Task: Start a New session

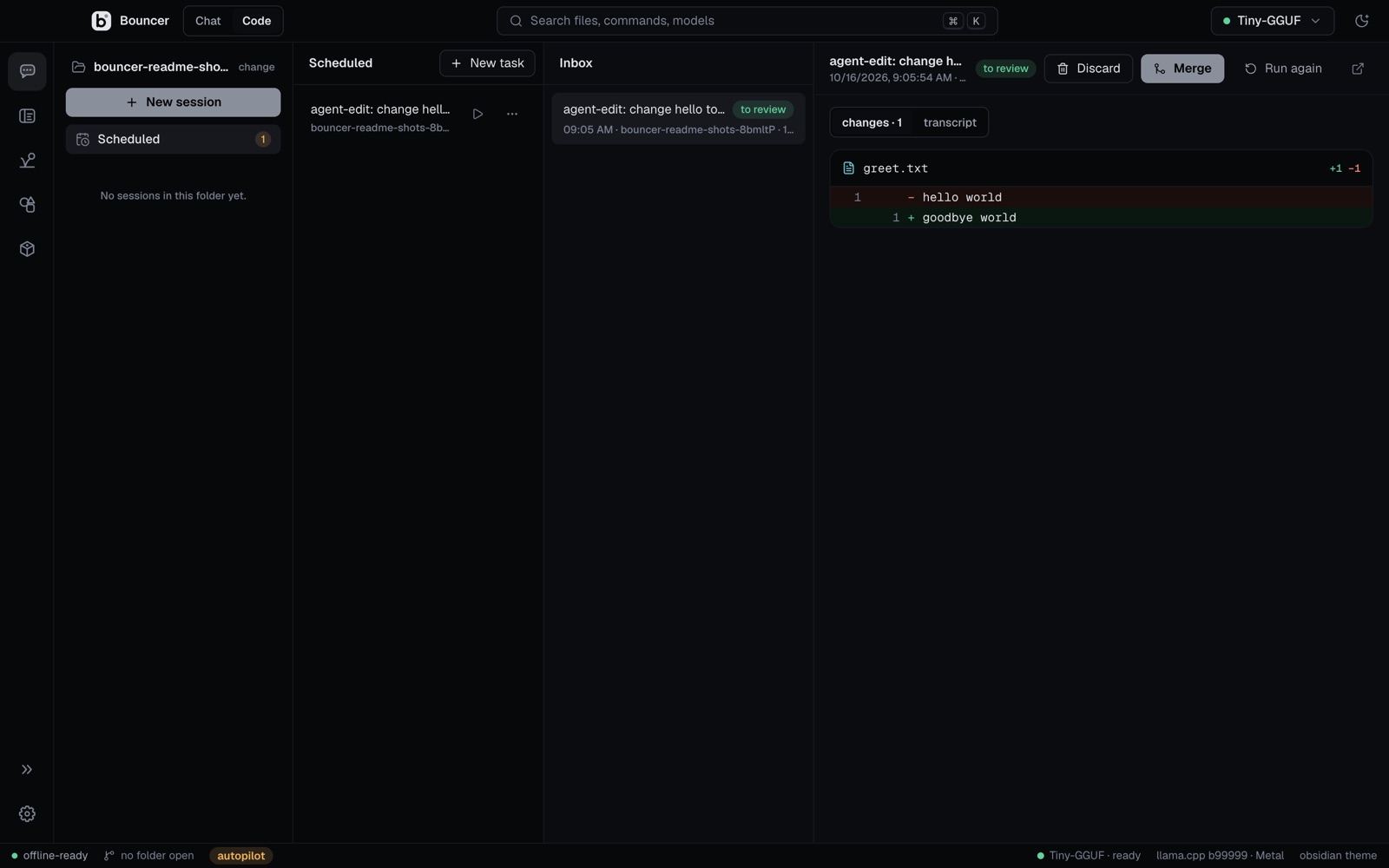Action: click(x=173, y=102)
